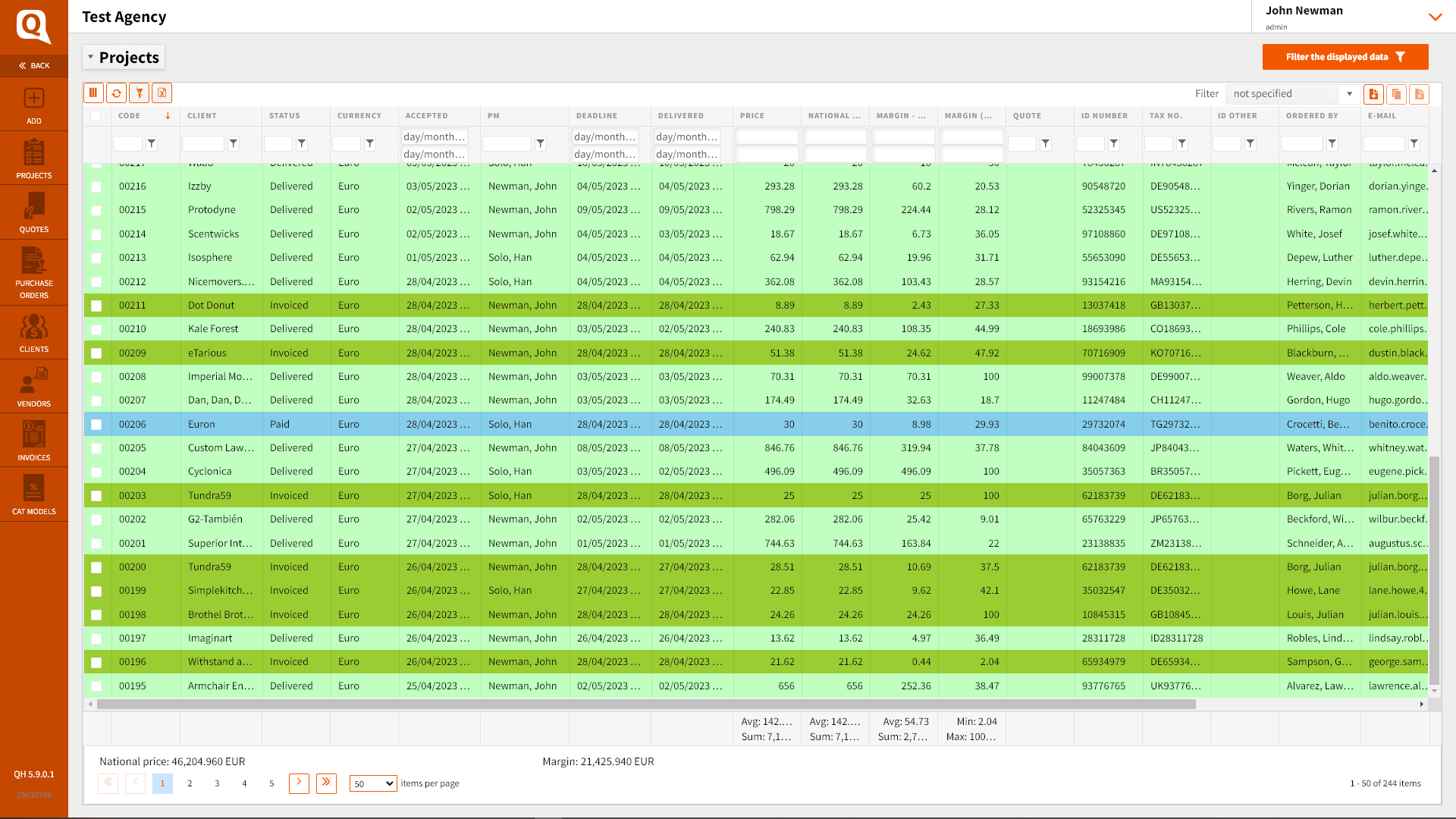This screenshot has width=1456, height=819.
Task: Export the grid to Excel
Action: (162, 93)
